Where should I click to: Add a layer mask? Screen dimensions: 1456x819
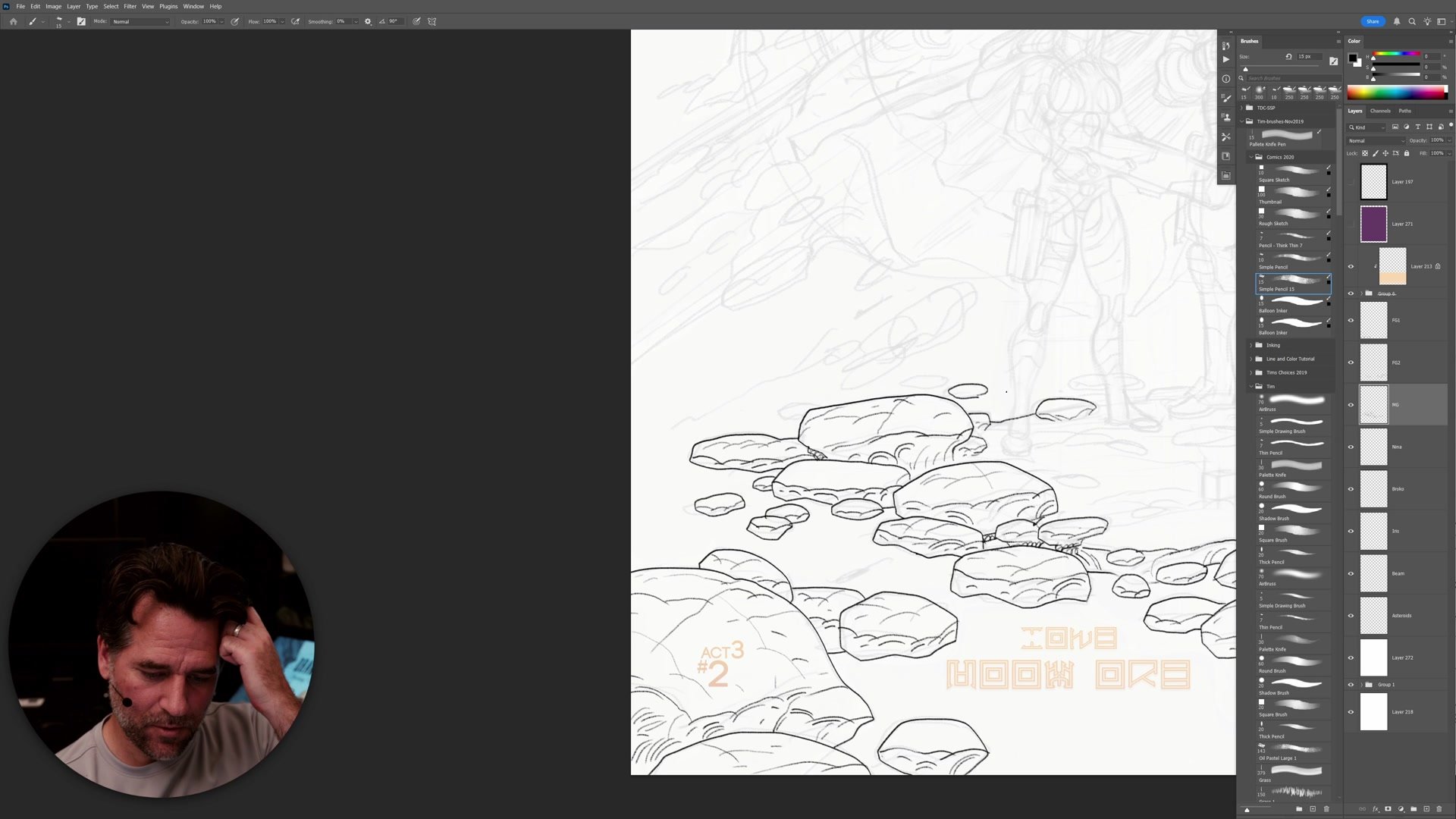[1388, 809]
